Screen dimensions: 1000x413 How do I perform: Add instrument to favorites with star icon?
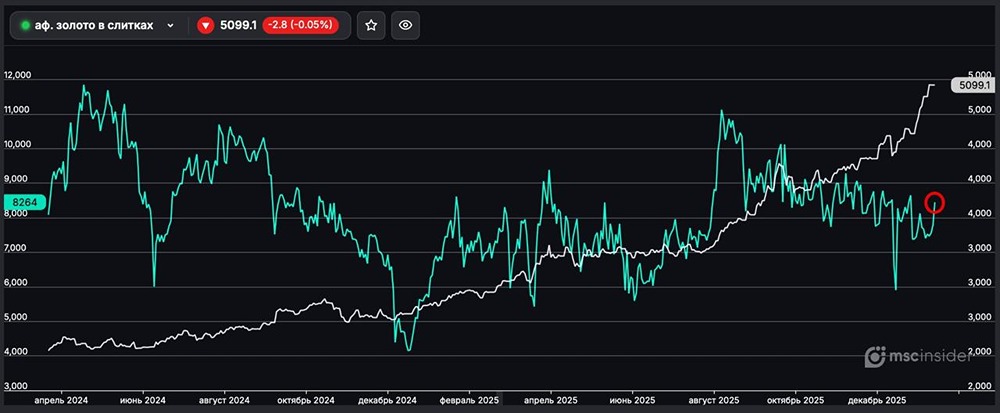tap(371, 25)
